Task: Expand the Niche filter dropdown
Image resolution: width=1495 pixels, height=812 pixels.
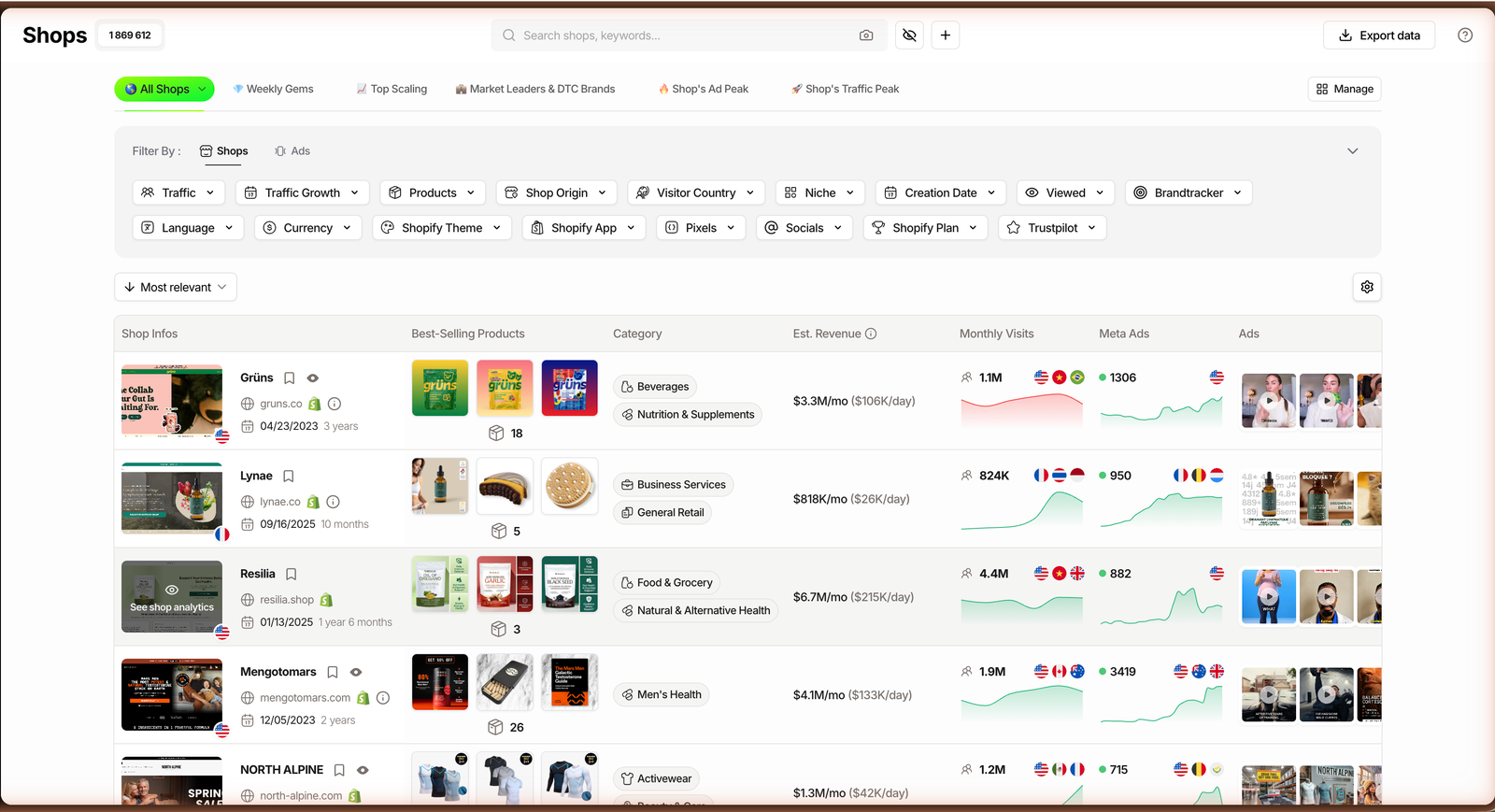Action: coord(820,192)
